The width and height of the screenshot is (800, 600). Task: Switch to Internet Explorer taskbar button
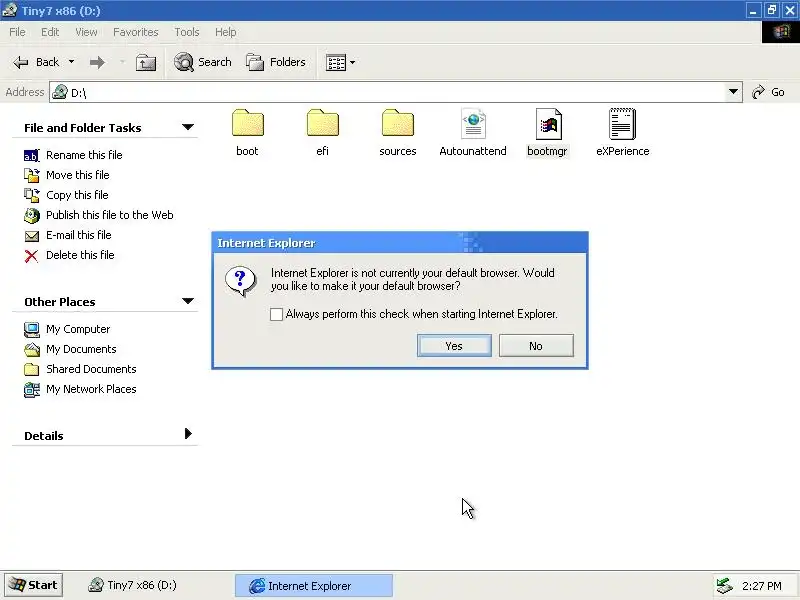pyautogui.click(x=314, y=586)
